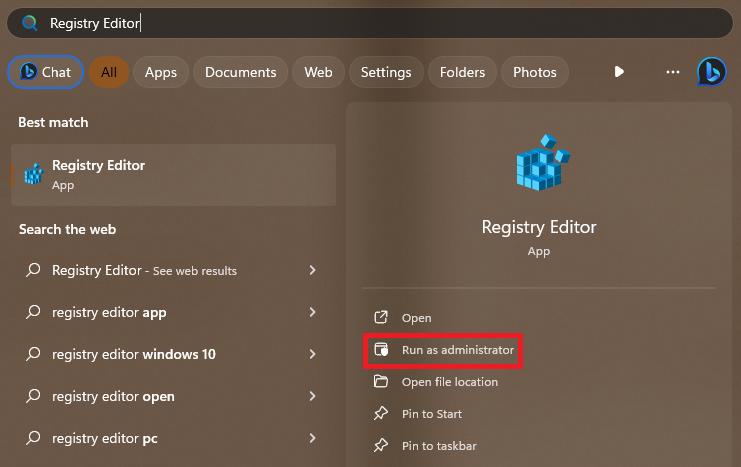The height and width of the screenshot is (467, 741).
Task: Expand the 'registry editor pc' suggestion chevron
Action: click(313, 438)
